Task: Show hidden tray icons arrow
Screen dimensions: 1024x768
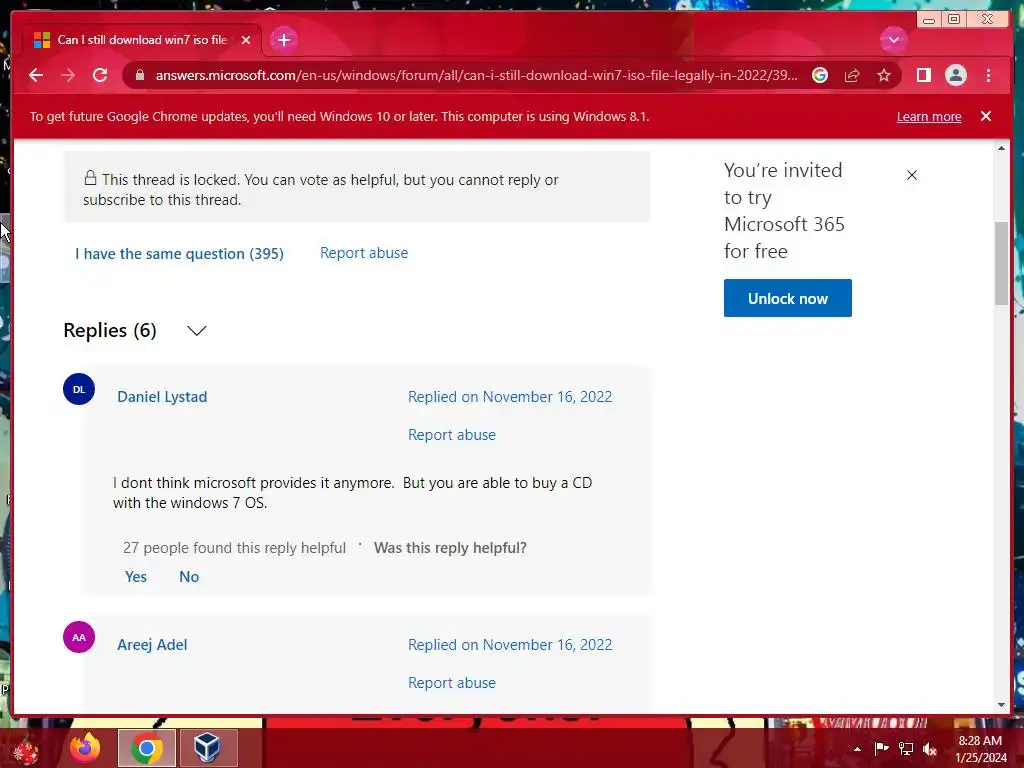Action: pos(857,749)
